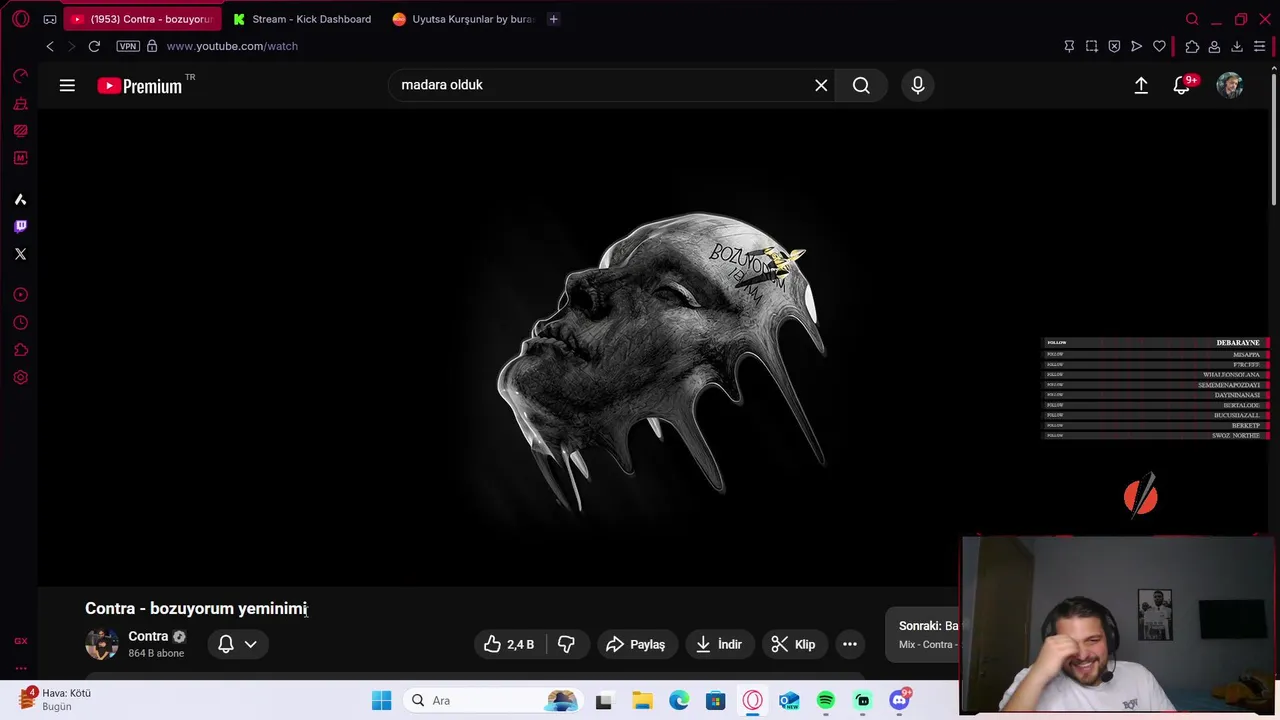Switch to Uyutsa Kurşunlar tab
Image resolution: width=1280 pixels, height=720 pixels.
click(463, 19)
